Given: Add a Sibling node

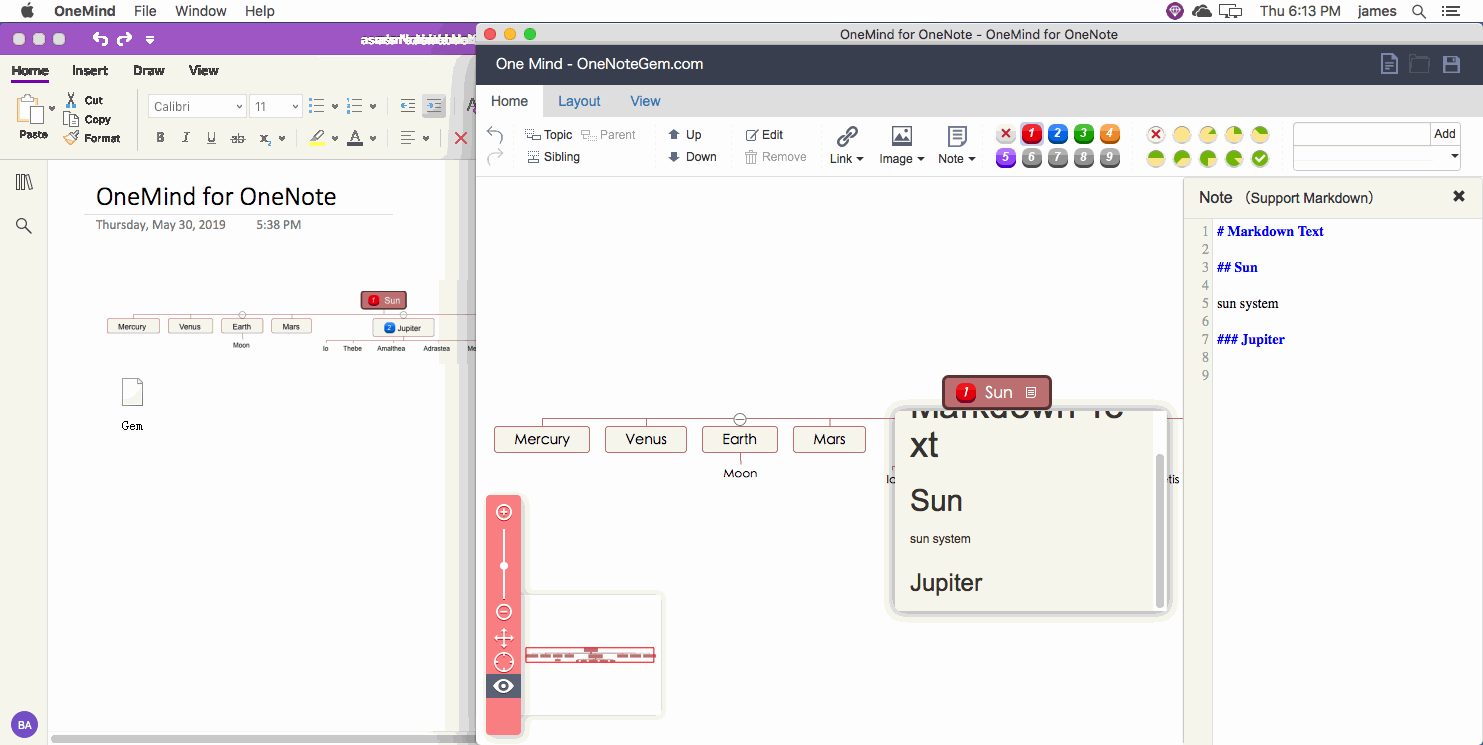Looking at the screenshot, I should pyautogui.click(x=554, y=157).
